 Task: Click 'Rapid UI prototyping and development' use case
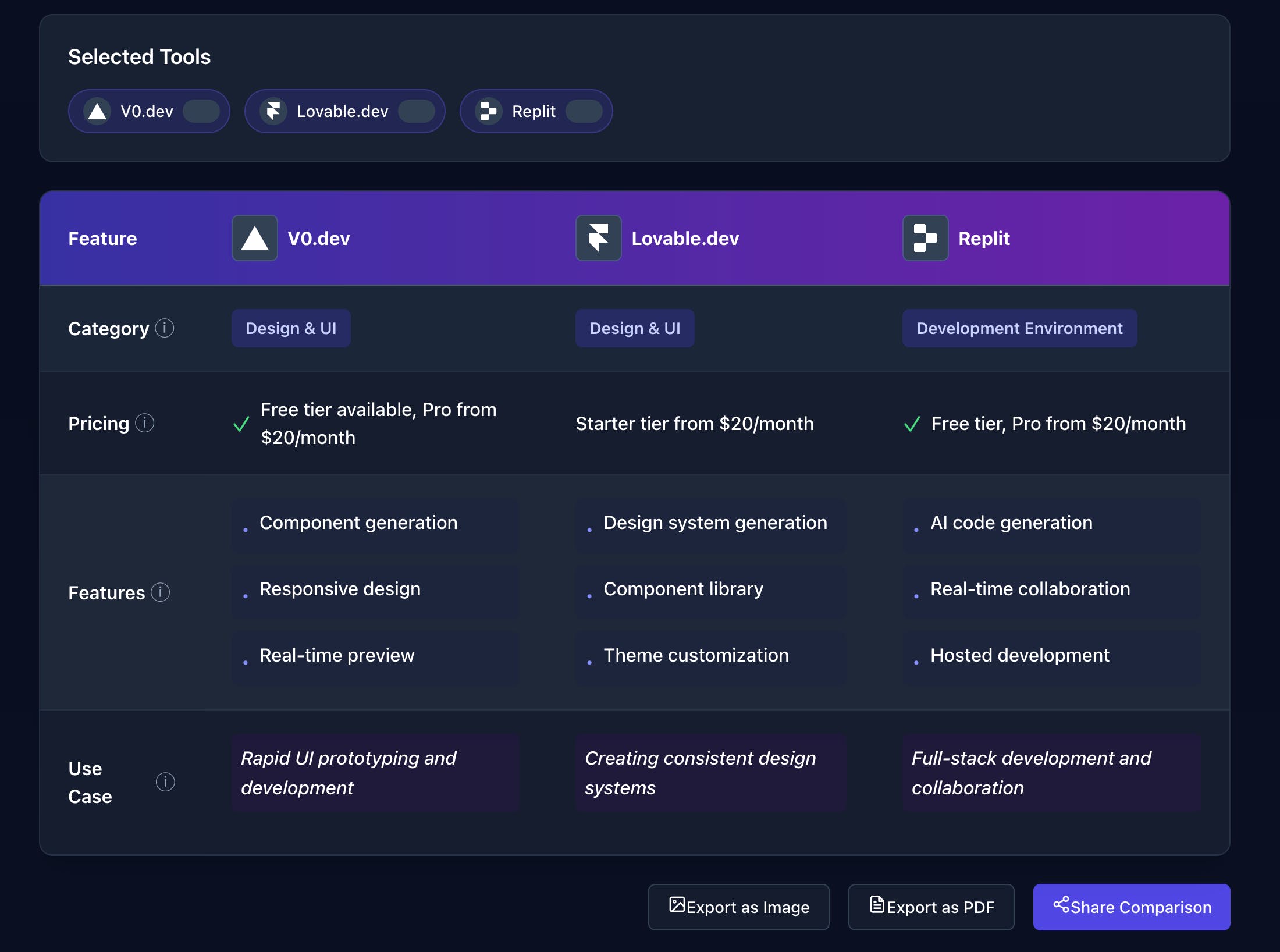(375, 773)
